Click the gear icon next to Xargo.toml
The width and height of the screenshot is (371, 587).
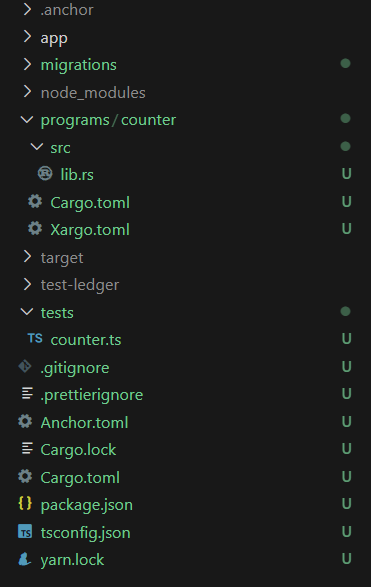tap(35, 228)
